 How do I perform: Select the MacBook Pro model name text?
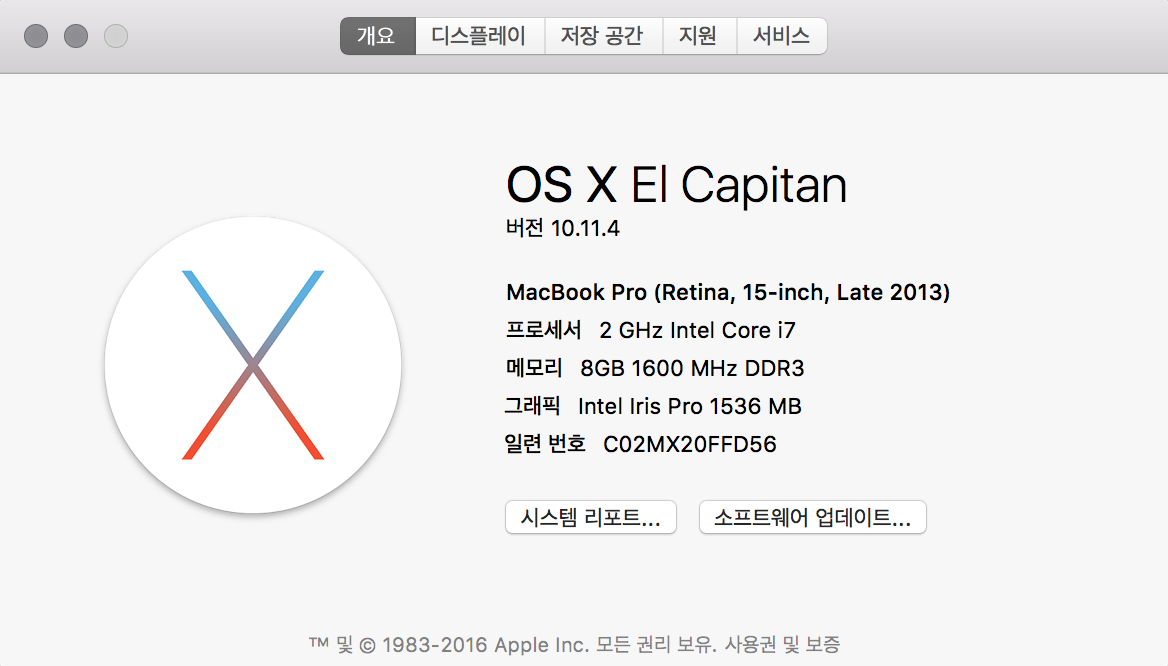tap(728, 292)
